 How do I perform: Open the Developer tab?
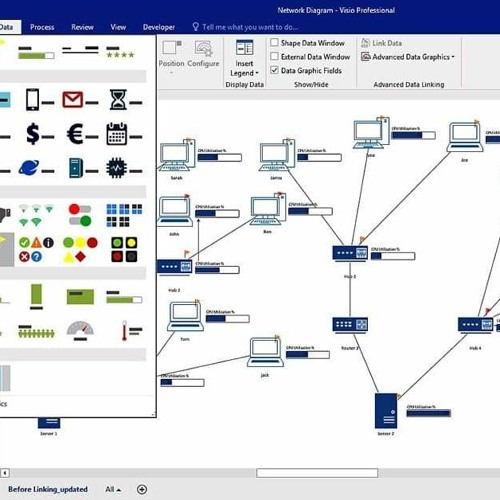(159, 27)
